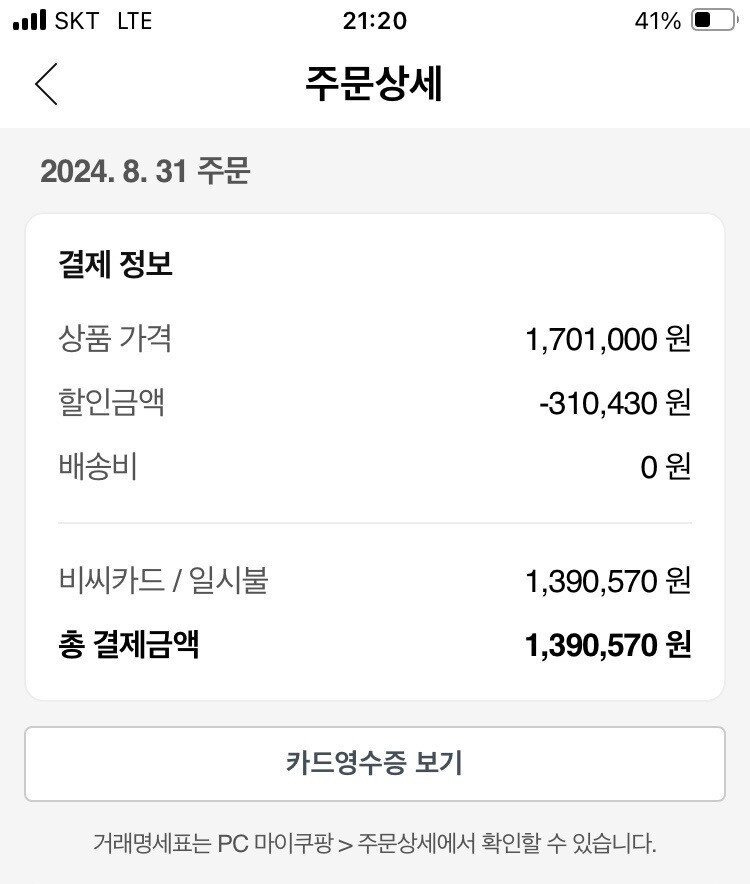Image resolution: width=750 pixels, height=884 pixels.
Task: Tap the 0 원 shipping fee value
Action: click(x=665, y=467)
